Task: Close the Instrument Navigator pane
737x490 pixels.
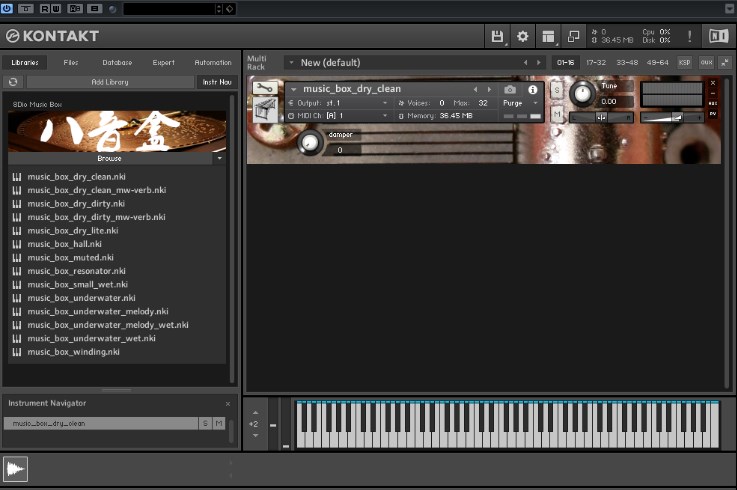Action: [x=228, y=404]
